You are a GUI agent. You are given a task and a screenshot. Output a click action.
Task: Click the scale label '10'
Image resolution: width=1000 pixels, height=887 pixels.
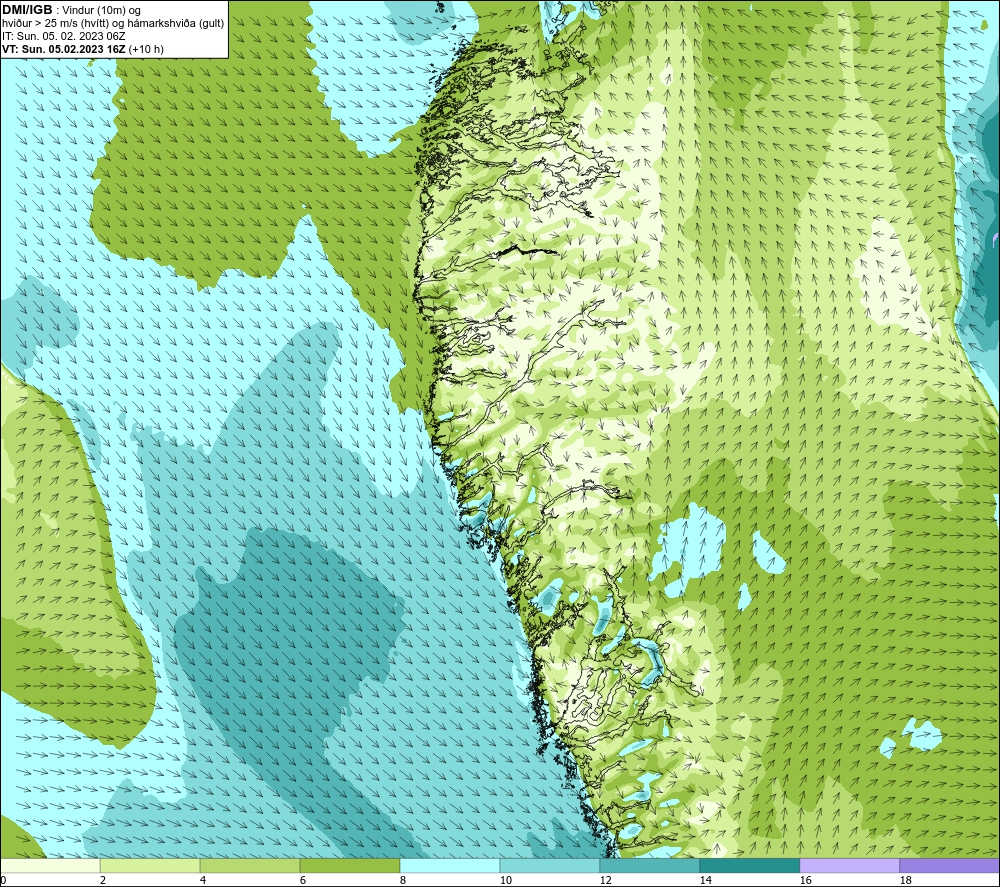point(505,880)
